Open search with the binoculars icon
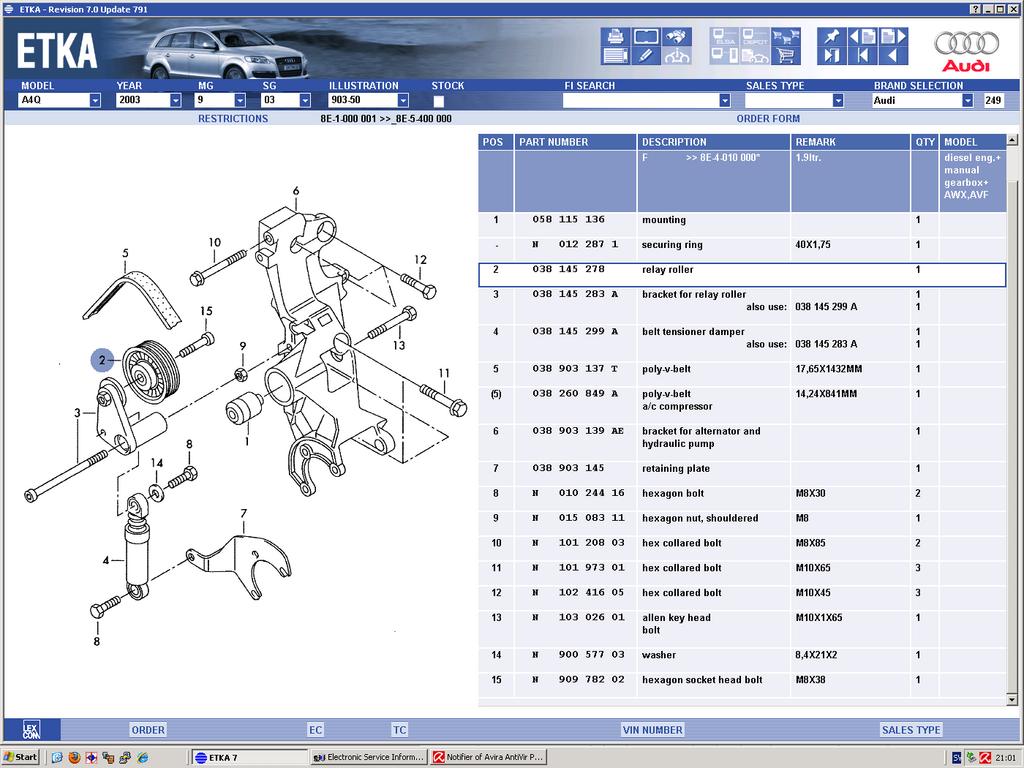 (680, 36)
